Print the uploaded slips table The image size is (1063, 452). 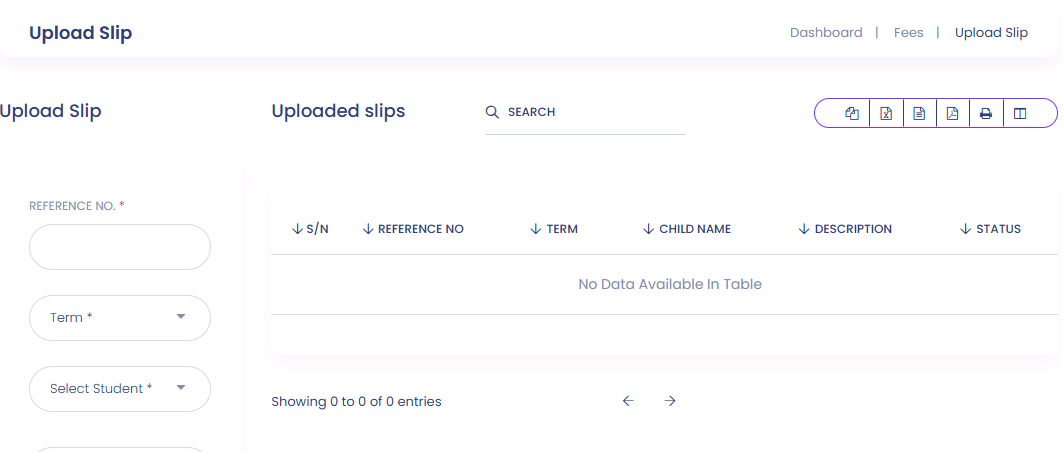(x=986, y=114)
